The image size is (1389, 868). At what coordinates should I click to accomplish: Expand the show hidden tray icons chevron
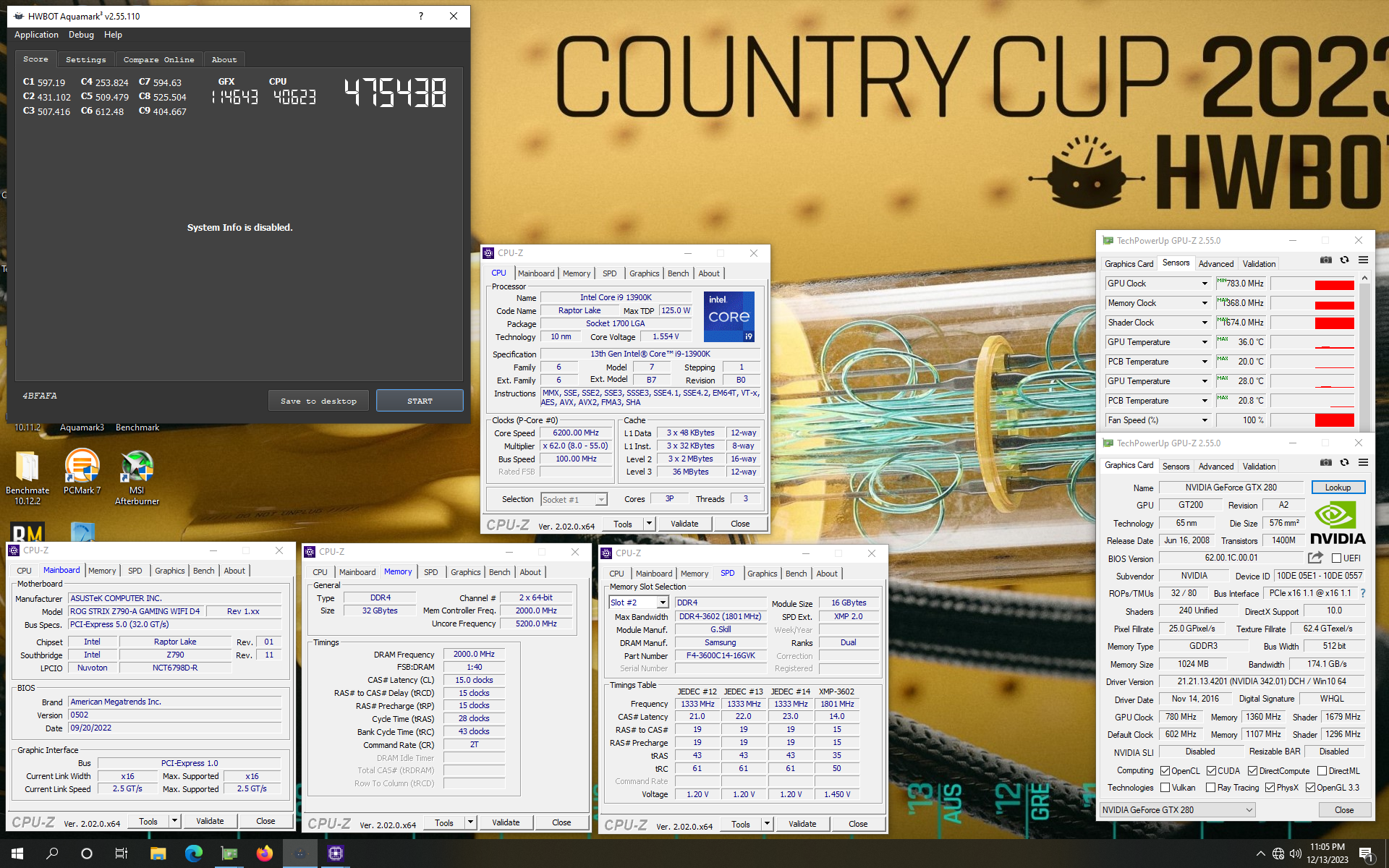(1260, 854)
